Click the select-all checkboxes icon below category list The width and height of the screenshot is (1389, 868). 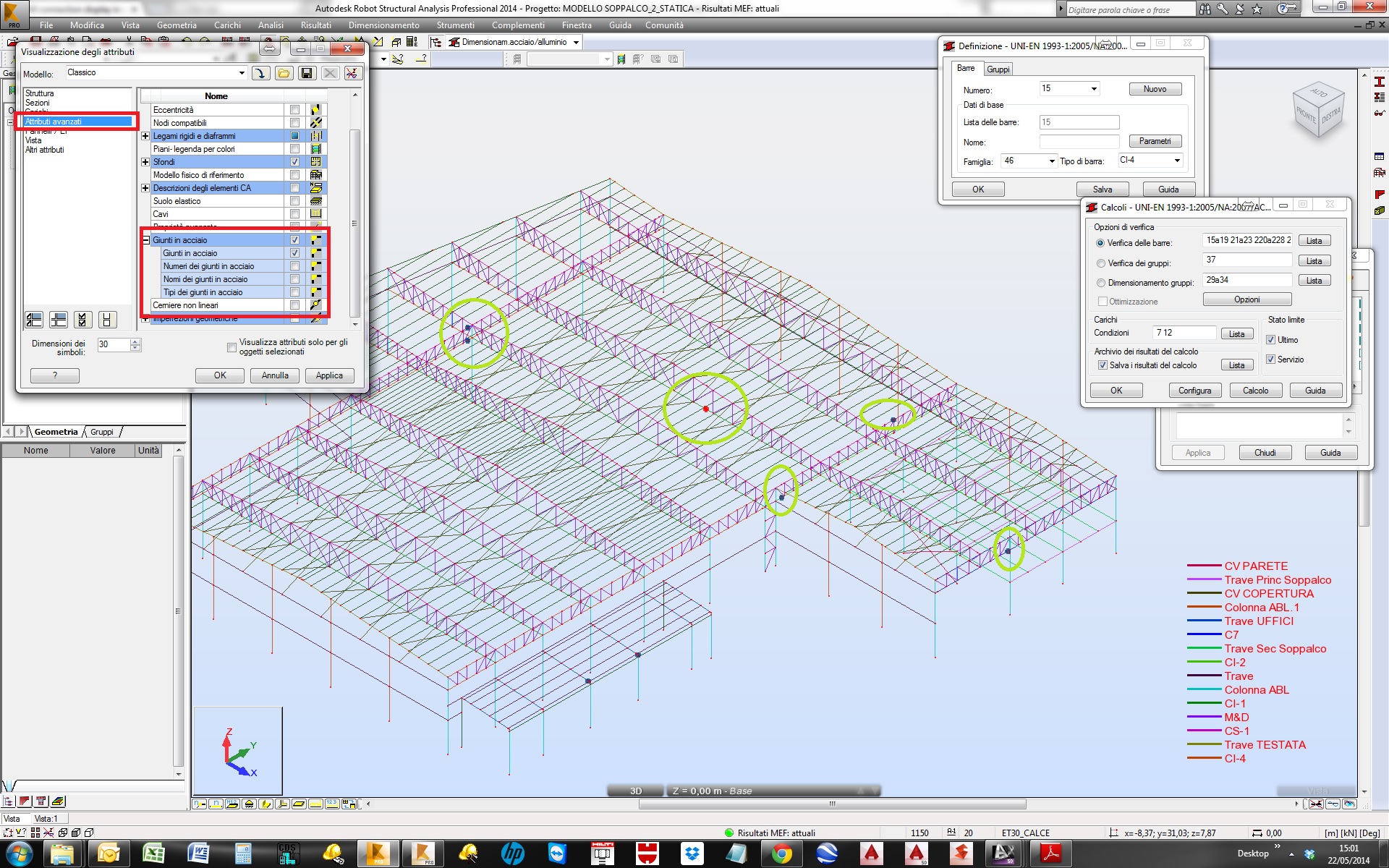point(82,320)
